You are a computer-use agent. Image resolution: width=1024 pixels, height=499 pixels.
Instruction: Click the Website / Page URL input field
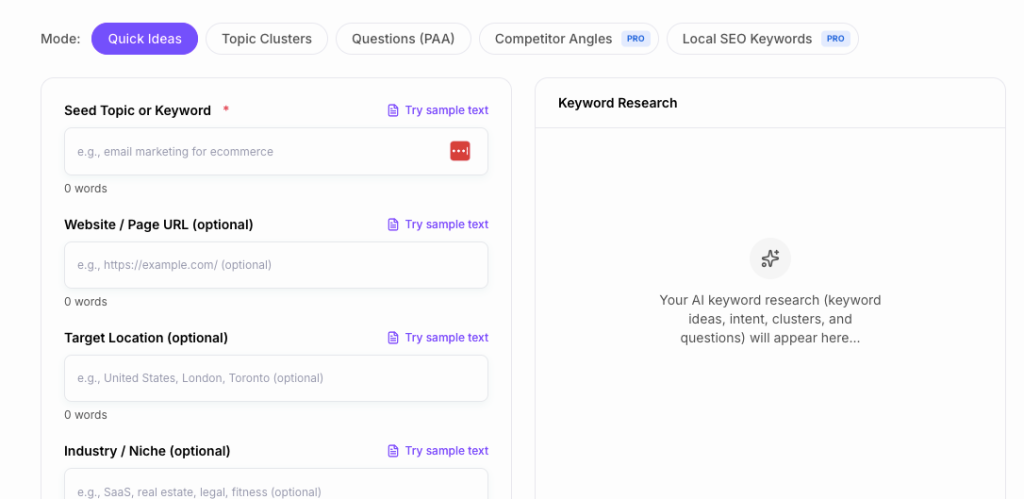(x=276, y=265)
